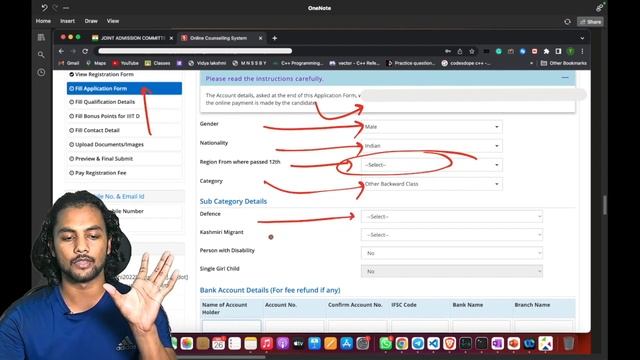Open the Category dropdown showing Other Backward Class
640x360 pixels.
click(432, 184)
